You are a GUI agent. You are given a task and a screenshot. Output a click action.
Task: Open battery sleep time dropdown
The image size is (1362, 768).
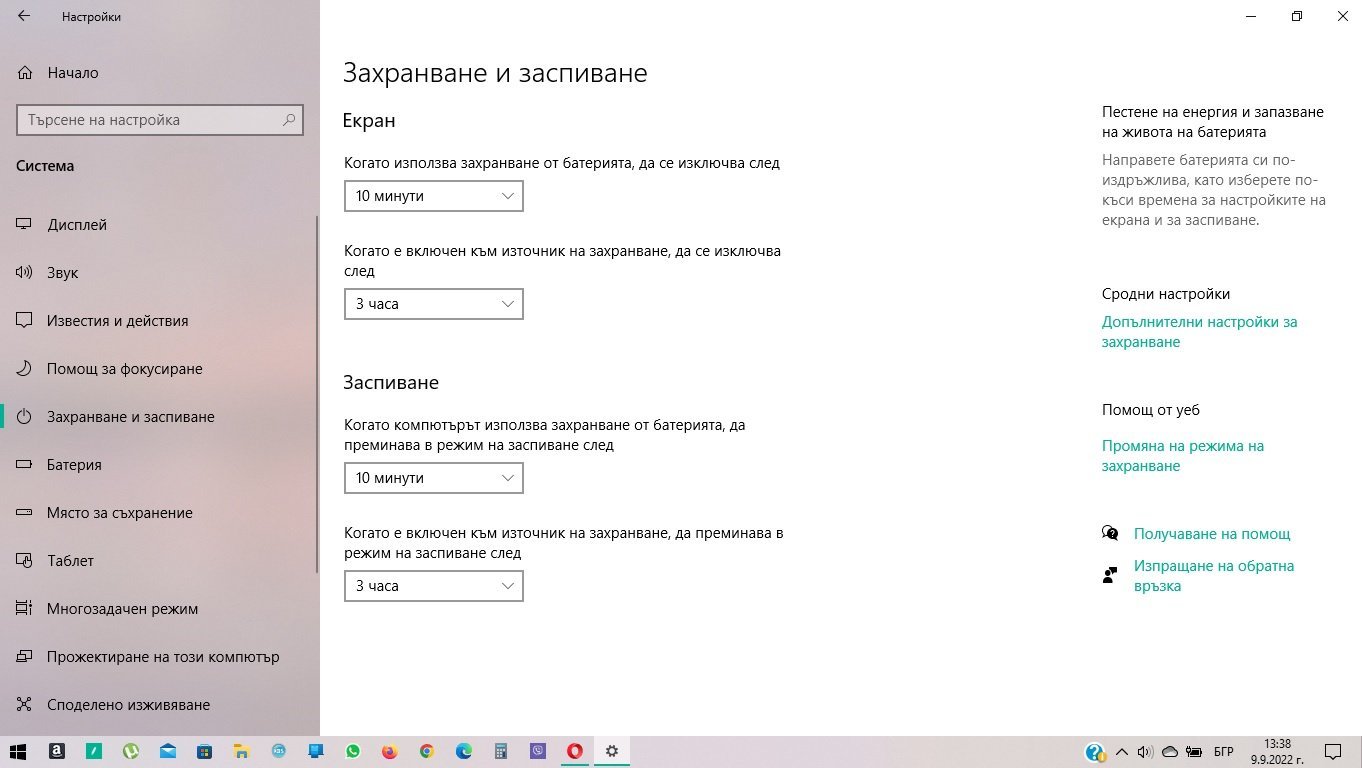pyautogui.click(x=433, y=478)
